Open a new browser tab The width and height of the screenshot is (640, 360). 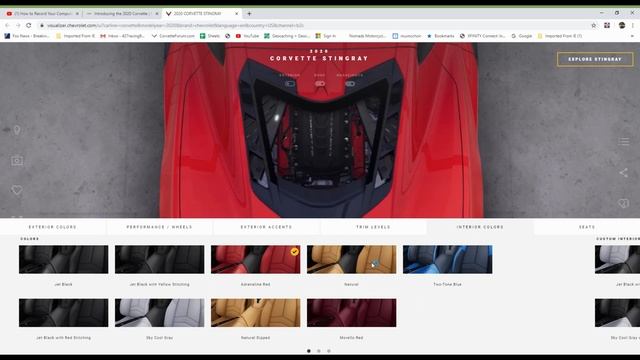(249, 13)
